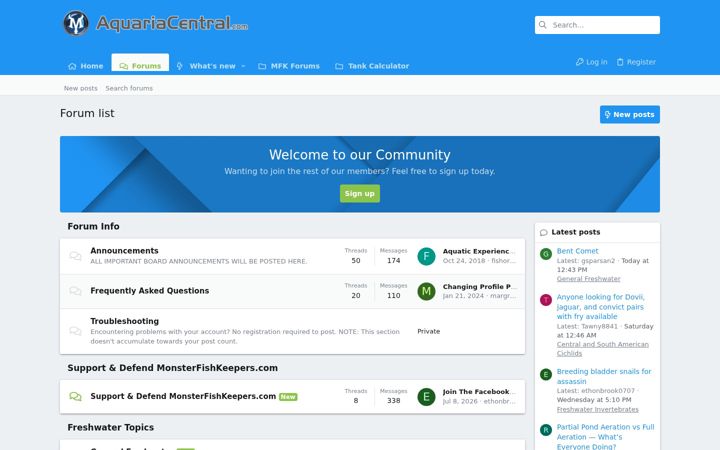Open Breeding bladder snails for assassin post
Screen dimensions: 720x450
point(604,376)
